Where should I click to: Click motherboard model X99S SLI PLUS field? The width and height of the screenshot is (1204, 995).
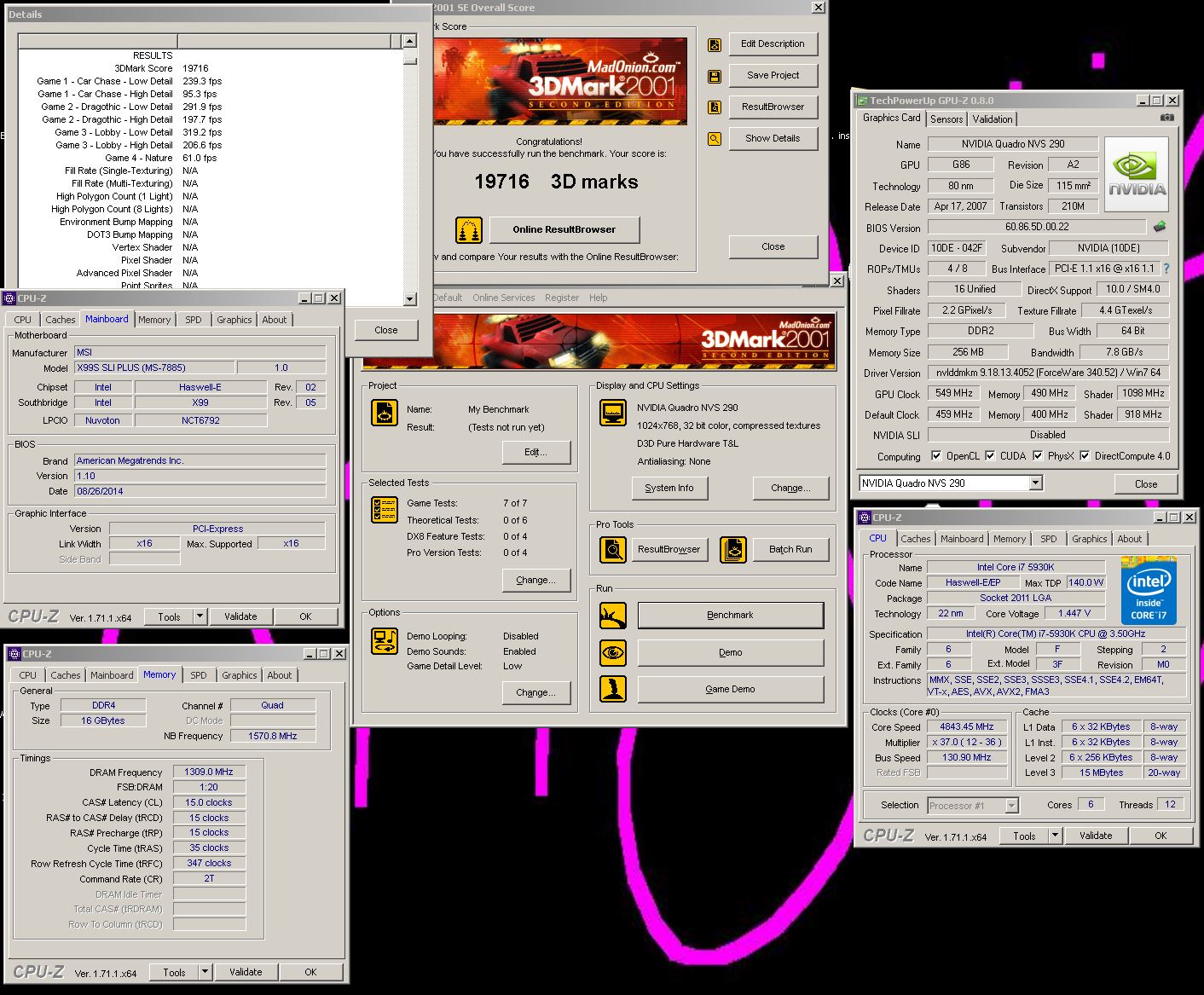[153, 367]
